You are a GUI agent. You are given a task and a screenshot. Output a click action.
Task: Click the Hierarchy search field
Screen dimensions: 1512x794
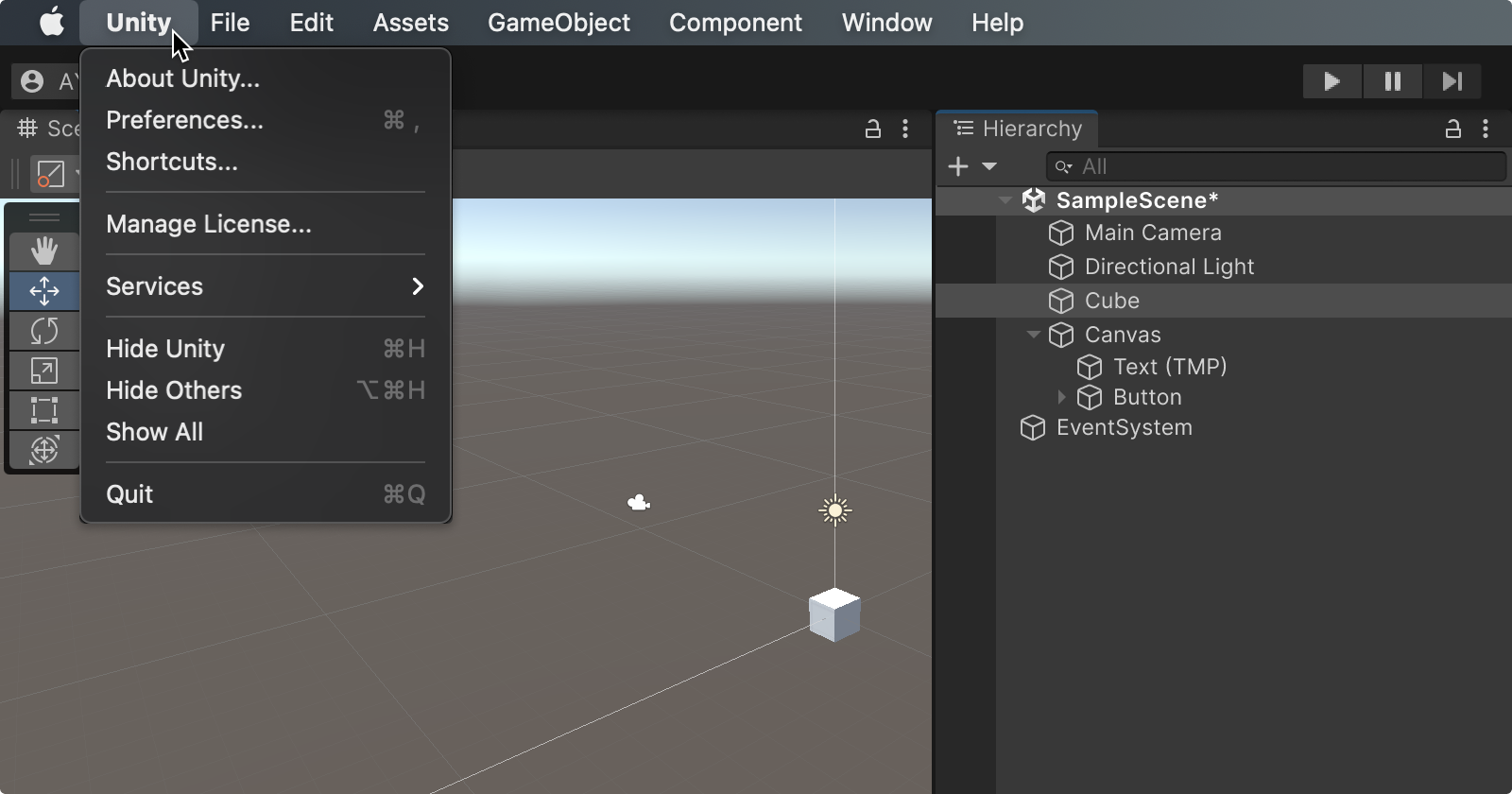coord(1276,166)
